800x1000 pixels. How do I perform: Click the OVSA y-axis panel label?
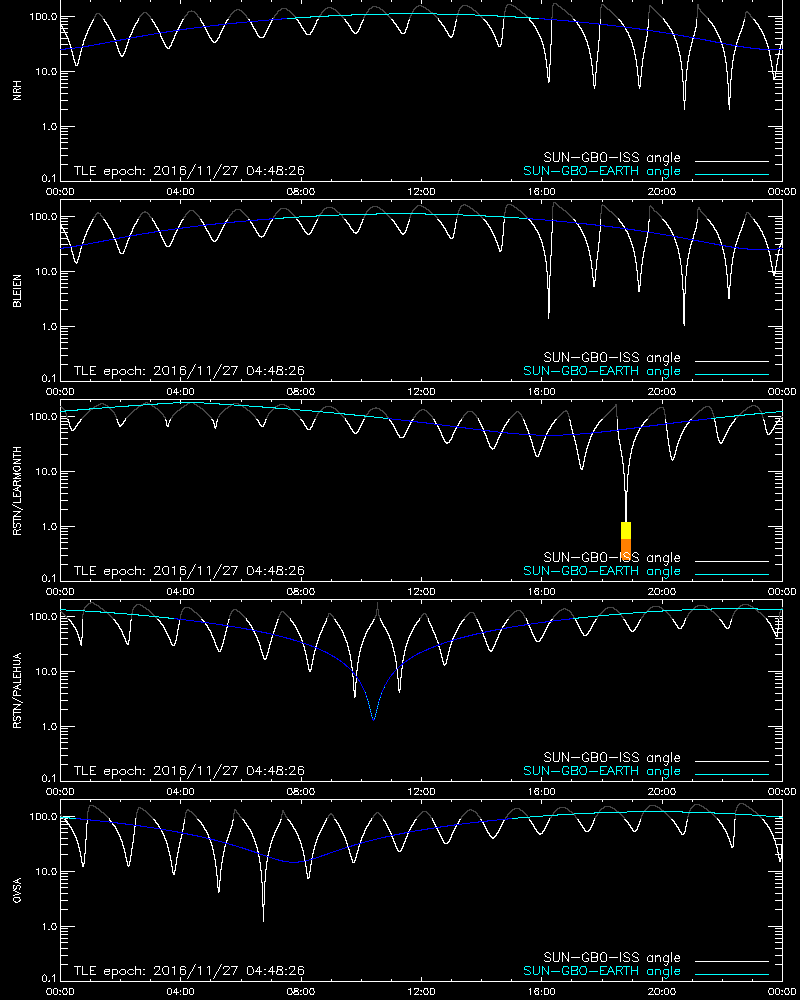17,890
